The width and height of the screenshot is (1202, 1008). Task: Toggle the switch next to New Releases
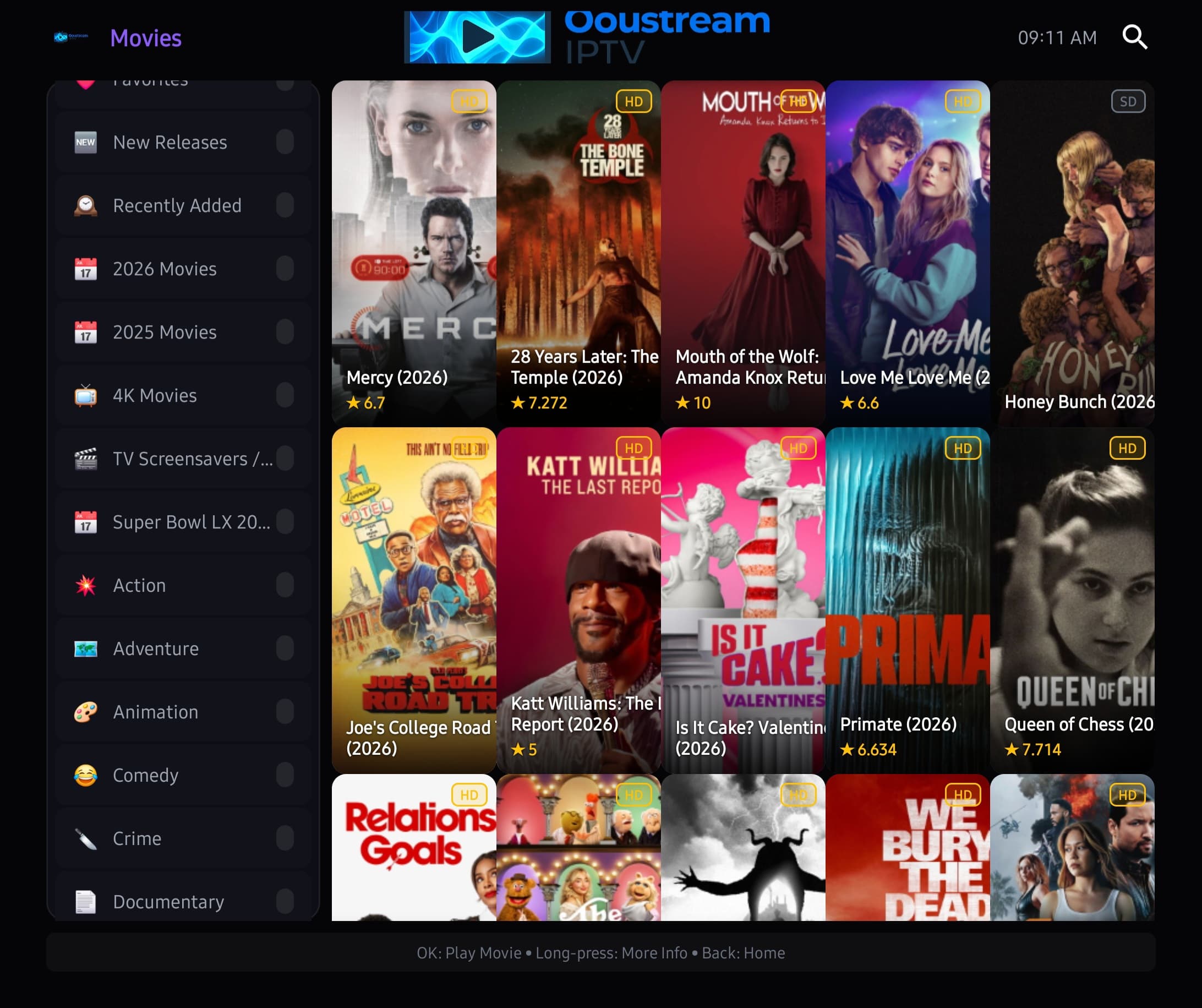pos(286,142)
